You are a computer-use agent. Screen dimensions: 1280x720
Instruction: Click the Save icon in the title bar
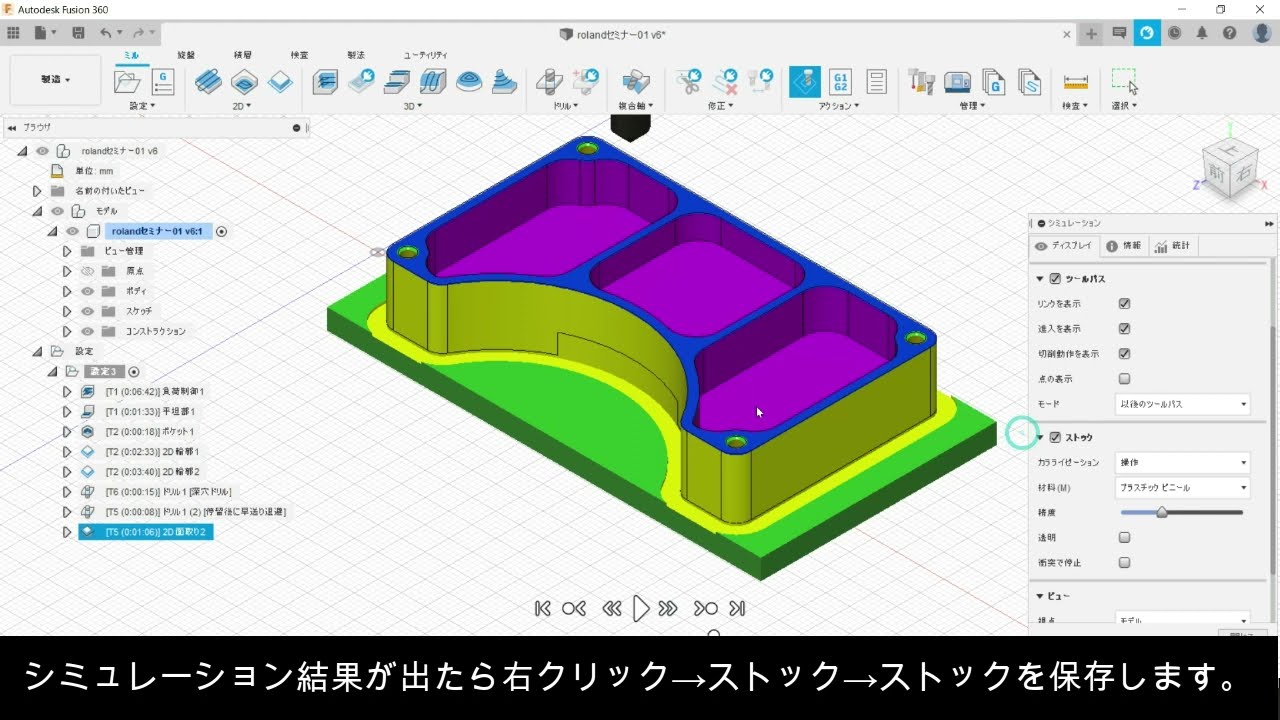(x=78, y=33)
